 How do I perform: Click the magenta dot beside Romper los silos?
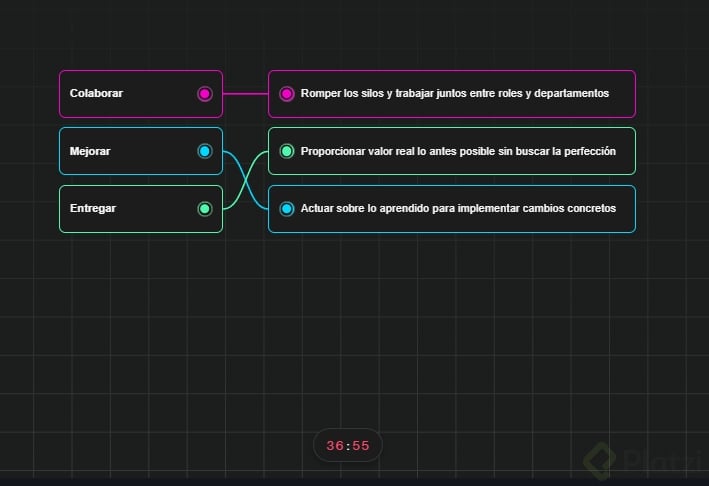[287, 94]
